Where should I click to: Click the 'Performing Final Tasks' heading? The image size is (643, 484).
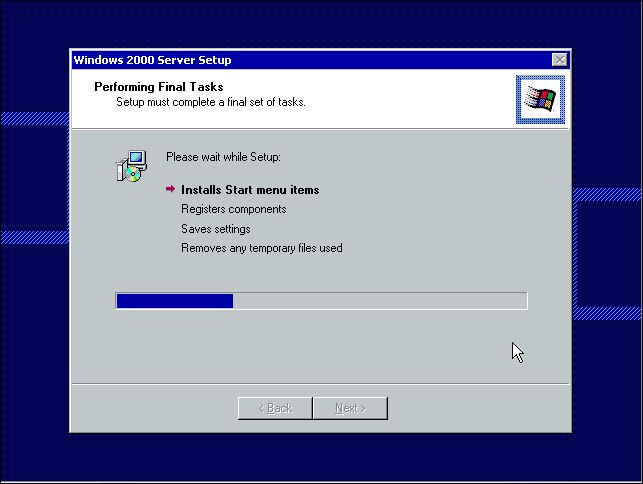coord(159,87)
